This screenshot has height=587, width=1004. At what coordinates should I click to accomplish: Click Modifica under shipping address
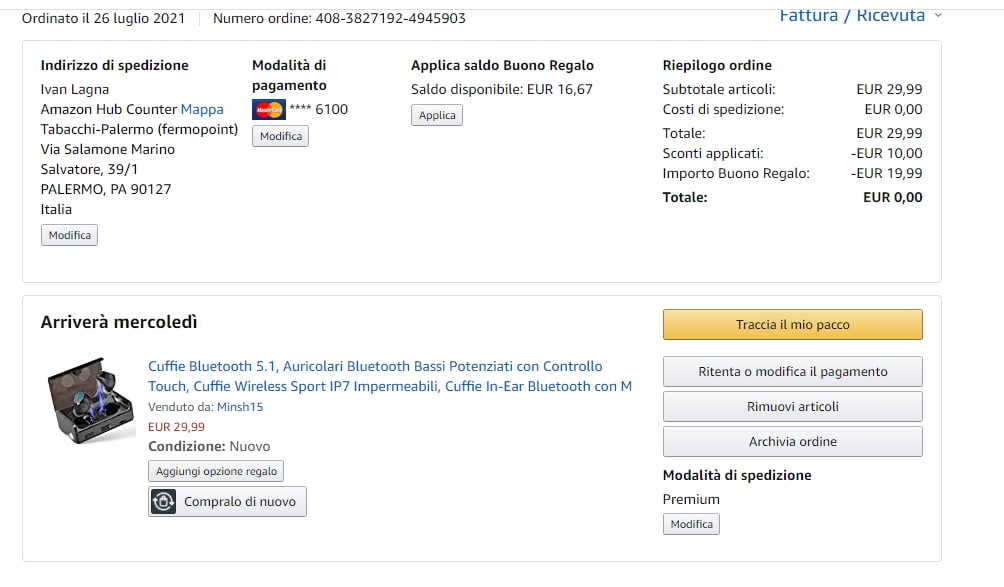tap(69, 235)
